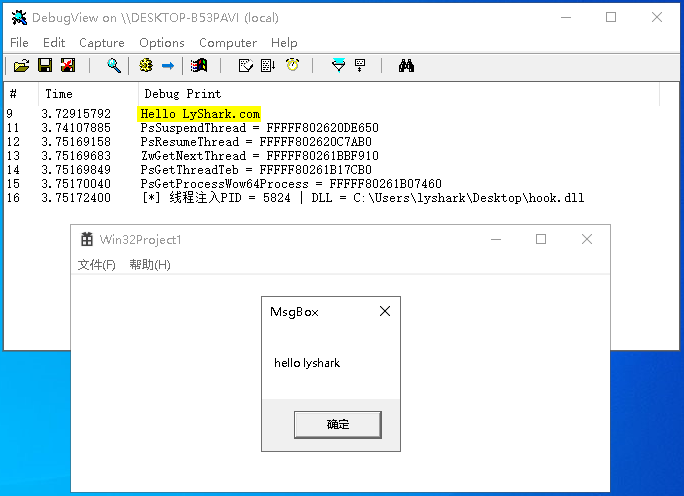The height and width of the screenshot is (496, 684).
Task: Click the Highlight colors toolbar icon
Action: [360, 65]
